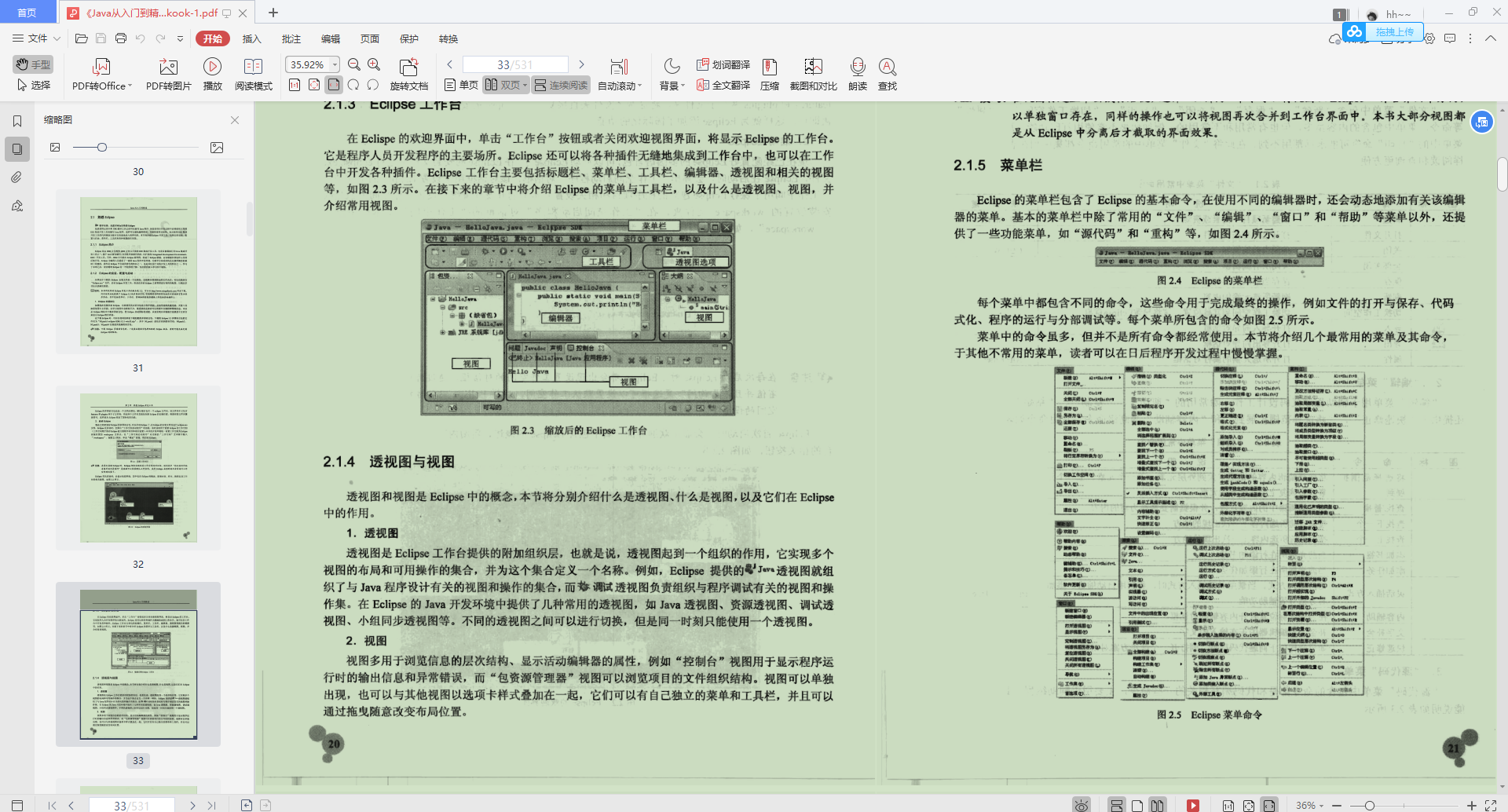1508x812 pixels.
Task: Collapse the ribbon with up chevron
Action: click(1490, 38)
